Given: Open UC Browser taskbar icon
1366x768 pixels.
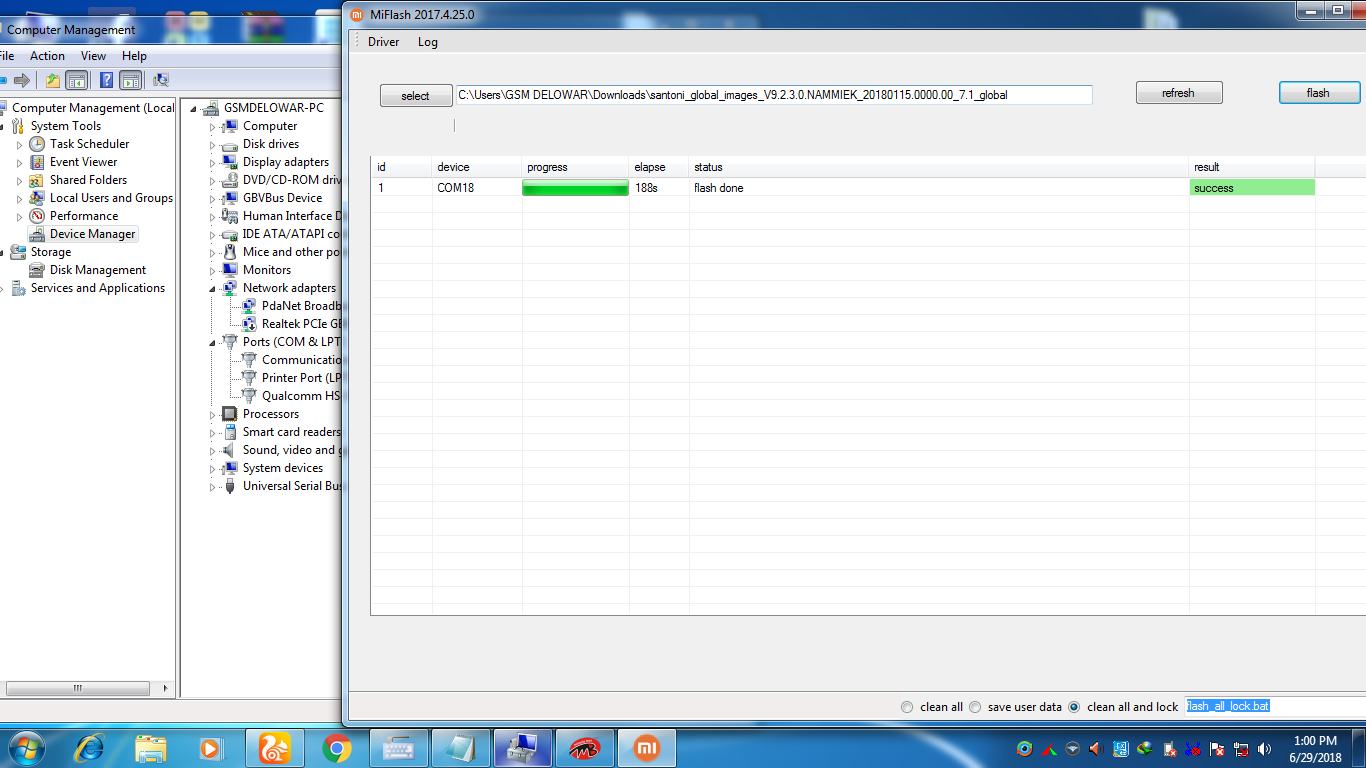Looking at the screenshot, I should coord(275,747).
